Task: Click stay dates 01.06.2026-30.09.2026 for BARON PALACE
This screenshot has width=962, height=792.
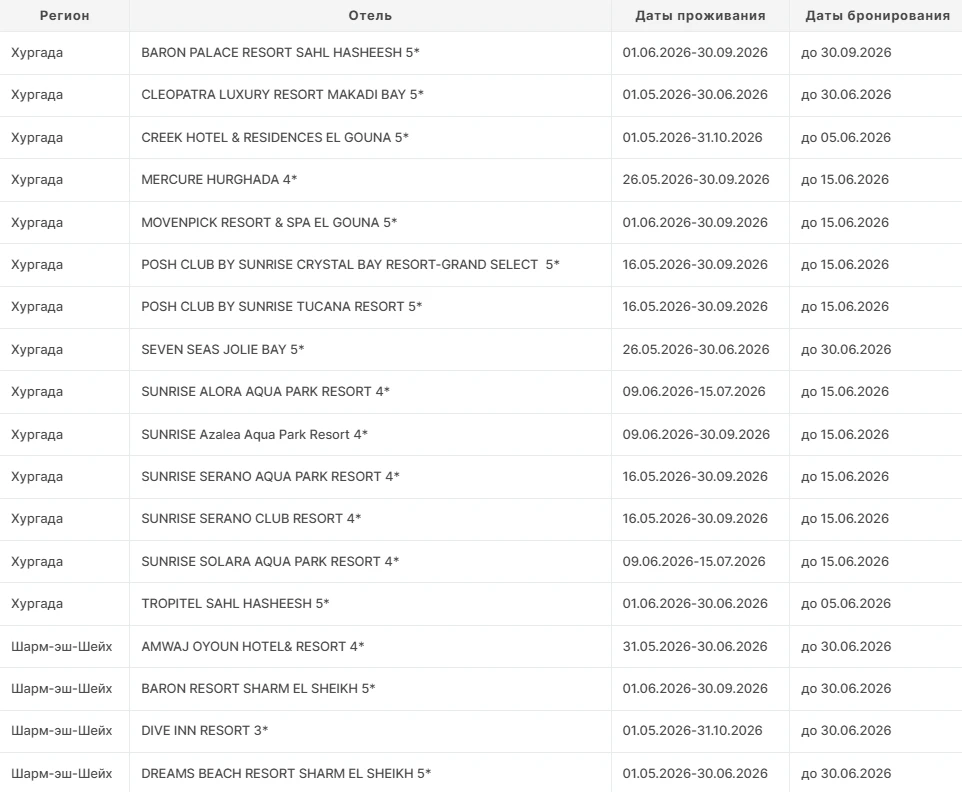Action: (x=695, y=53)
